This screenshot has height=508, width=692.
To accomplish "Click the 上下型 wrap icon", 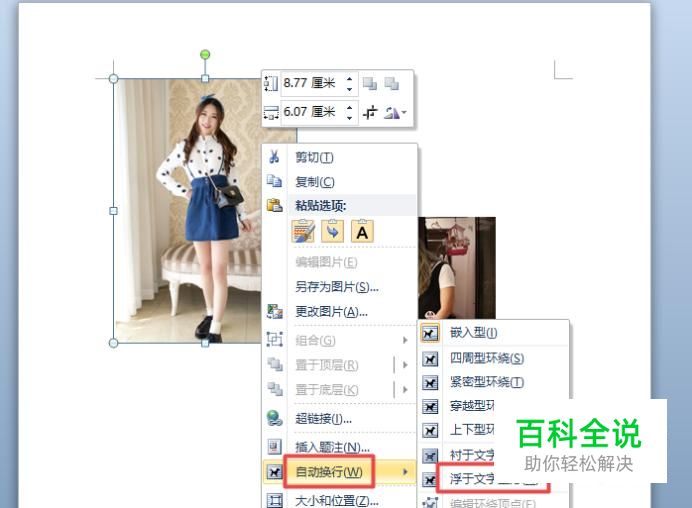I will pyautogui.click(x=430, y=430).
